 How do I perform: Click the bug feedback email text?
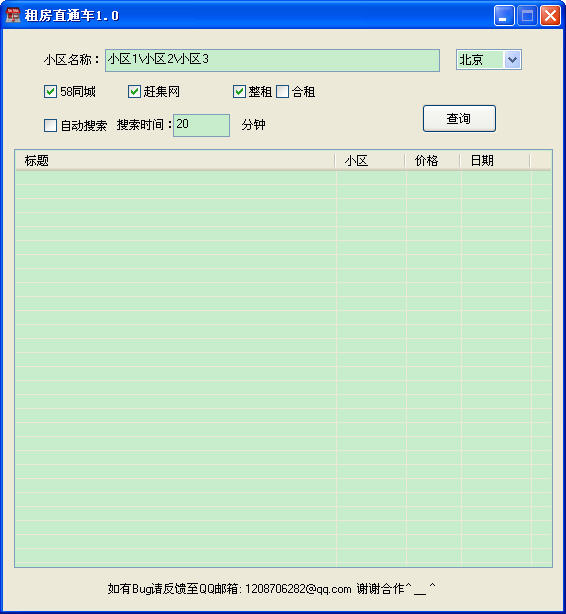pos(271,589)
